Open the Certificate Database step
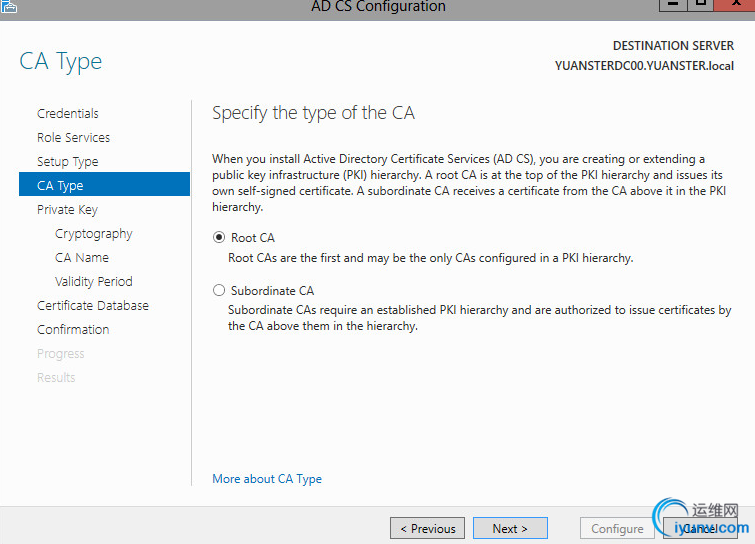The image size is (755, 544). pos(92,306)
